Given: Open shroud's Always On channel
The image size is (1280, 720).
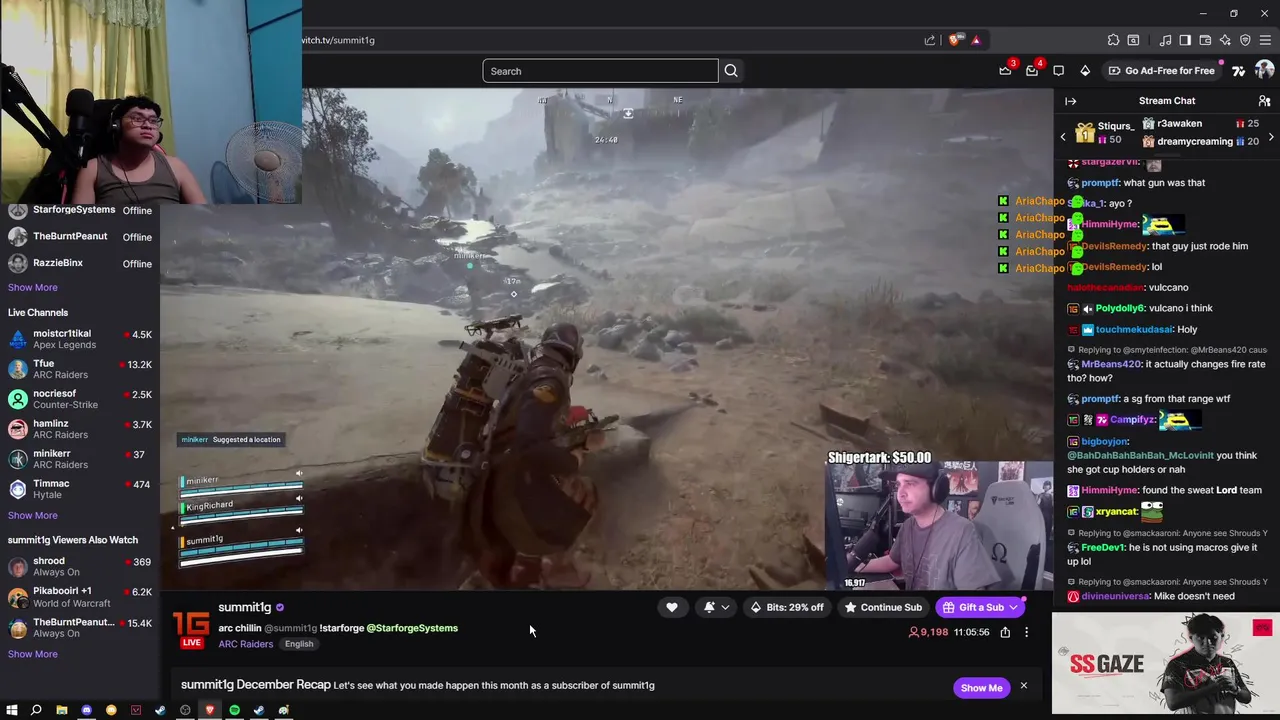Looking at the screenshot, I should (80, 567).
